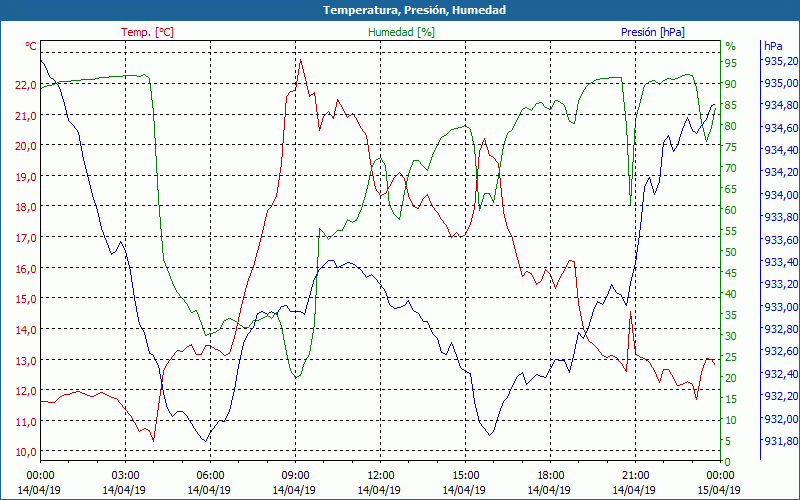Click the '14/04/19' date under 12:00
Viewport: 800px width, 500px height.
coord(379,490)
